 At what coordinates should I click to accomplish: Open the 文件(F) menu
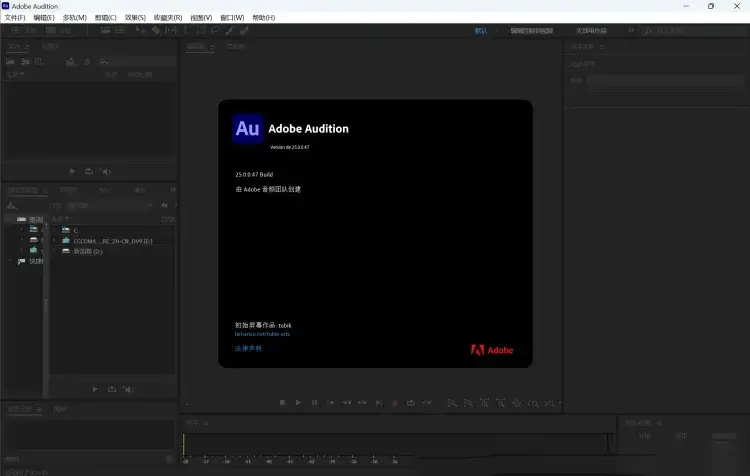(15, 18)
